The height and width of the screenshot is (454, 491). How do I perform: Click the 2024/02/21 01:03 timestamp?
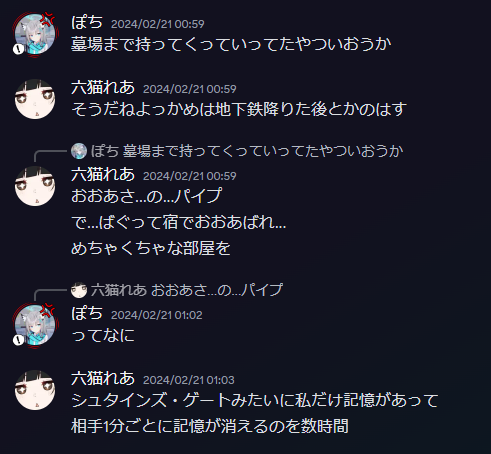coord(189,380)
